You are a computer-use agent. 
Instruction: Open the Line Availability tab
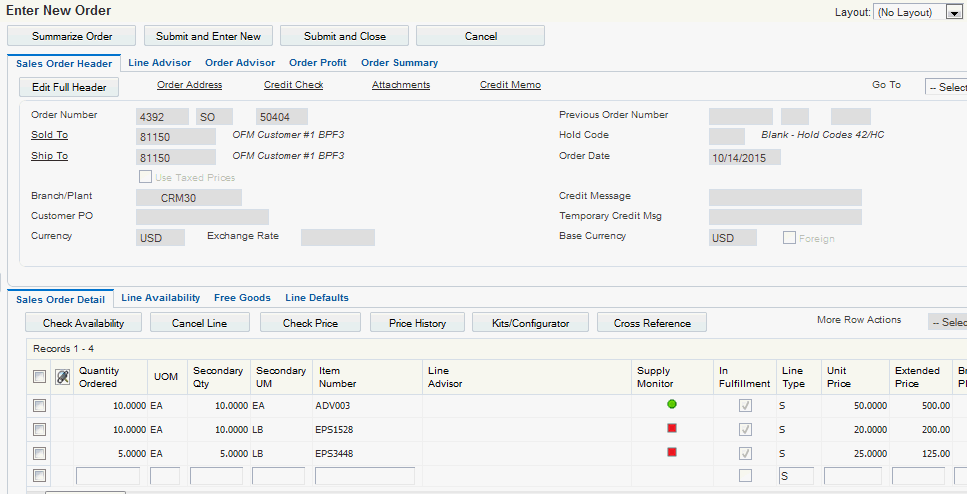pos(161,298)
